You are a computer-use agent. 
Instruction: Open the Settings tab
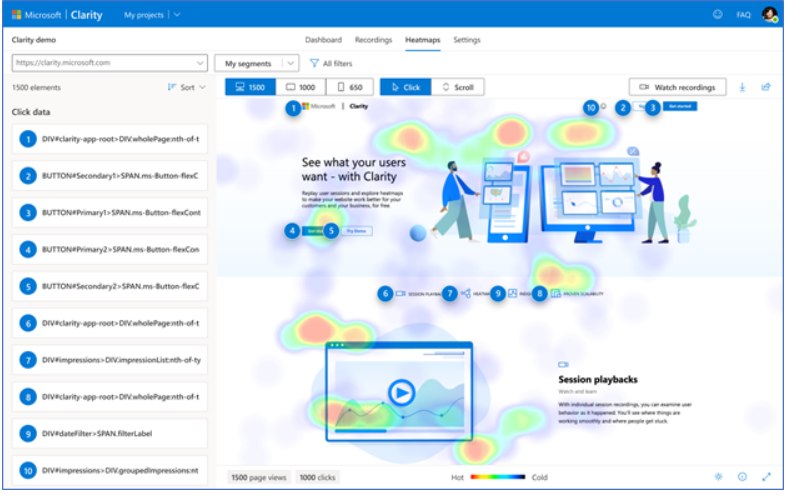point(467,40)
